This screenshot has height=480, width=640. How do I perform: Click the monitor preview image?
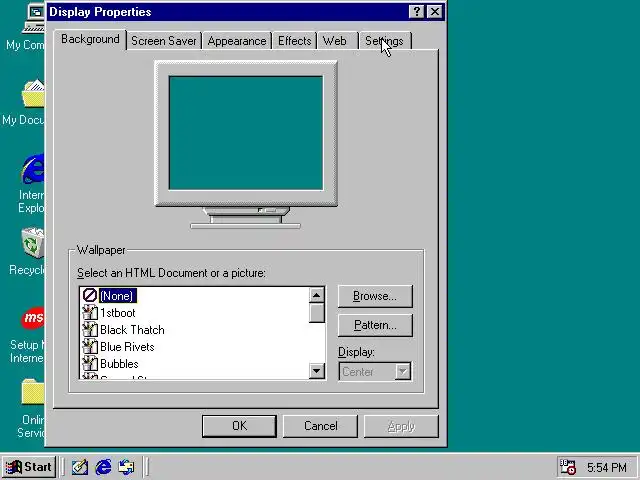click(246, 144)
